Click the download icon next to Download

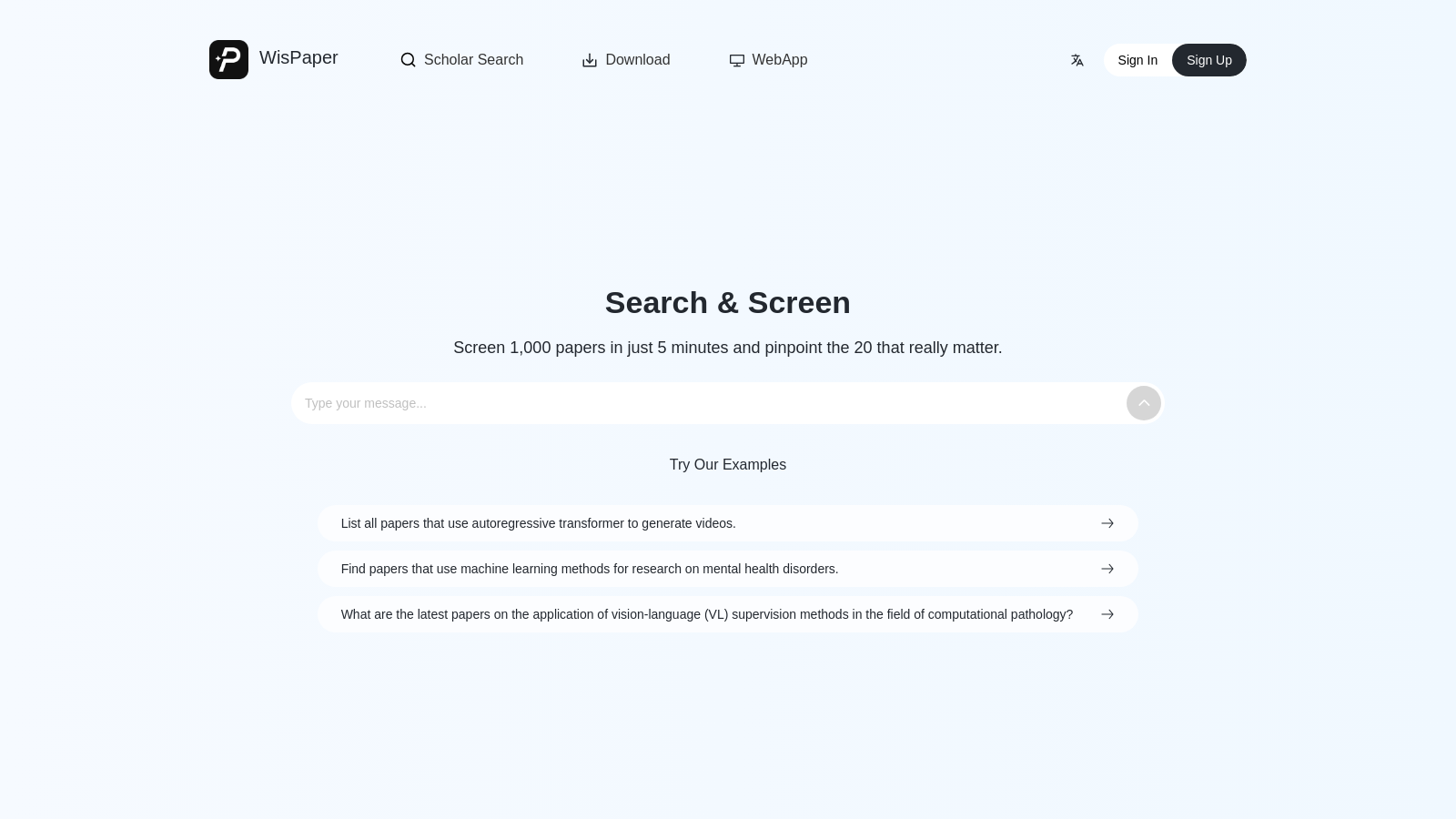click(x=590, y=59)
